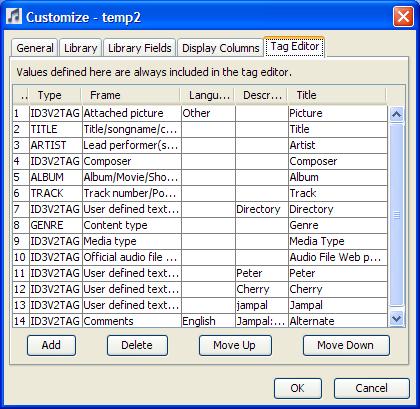Click the Delete button

pyautogui.click(x=137, y=345)
